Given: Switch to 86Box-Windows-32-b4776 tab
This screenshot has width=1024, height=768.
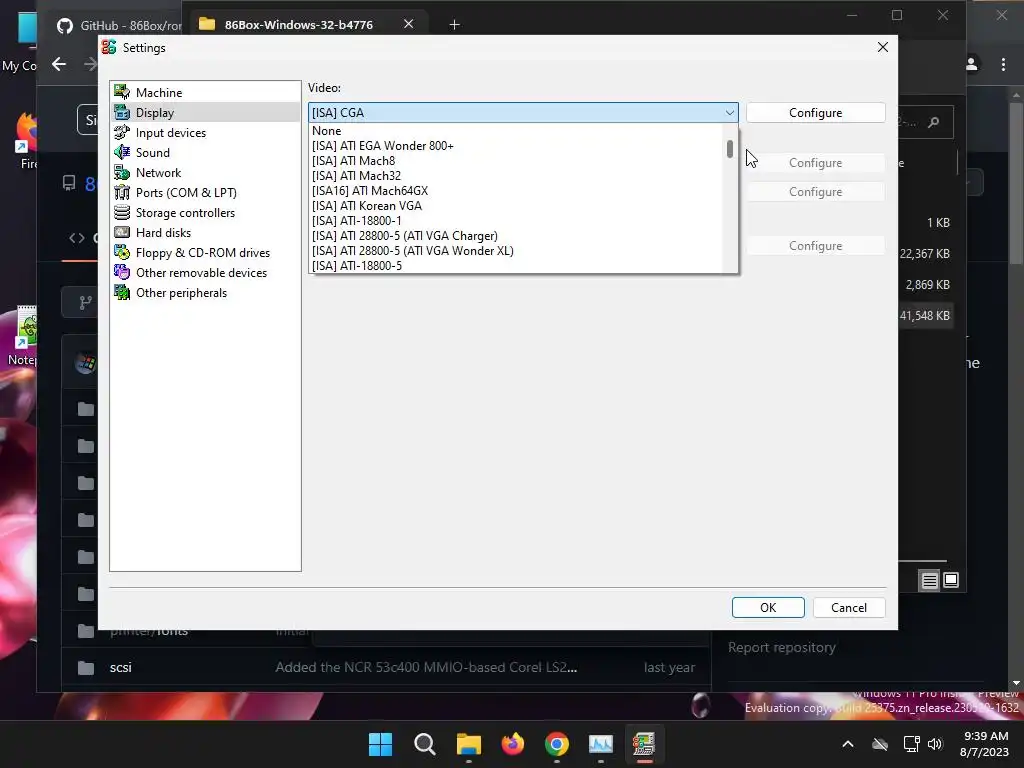Looking at the screenshot, I should click(x=298, y=25).
